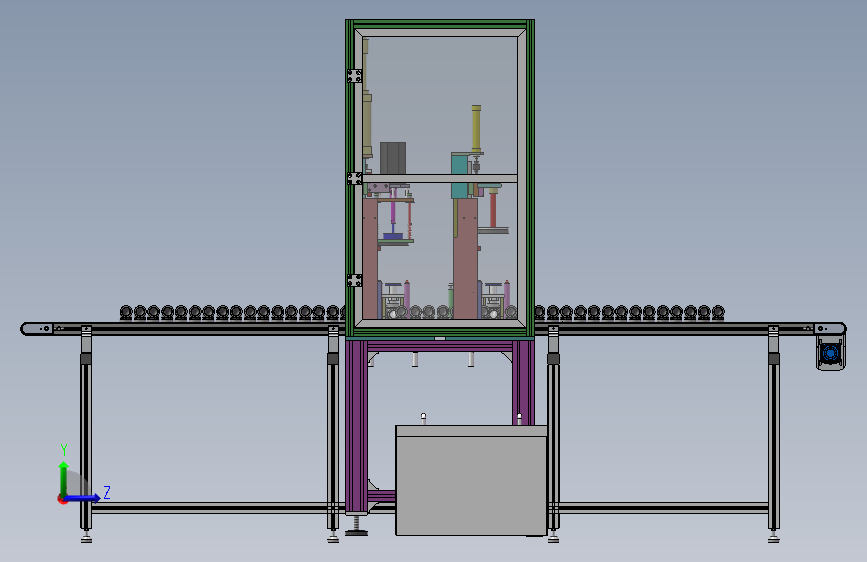
Task: Select the far-left conveyor support leg
Action: click(x=86, y=434)
